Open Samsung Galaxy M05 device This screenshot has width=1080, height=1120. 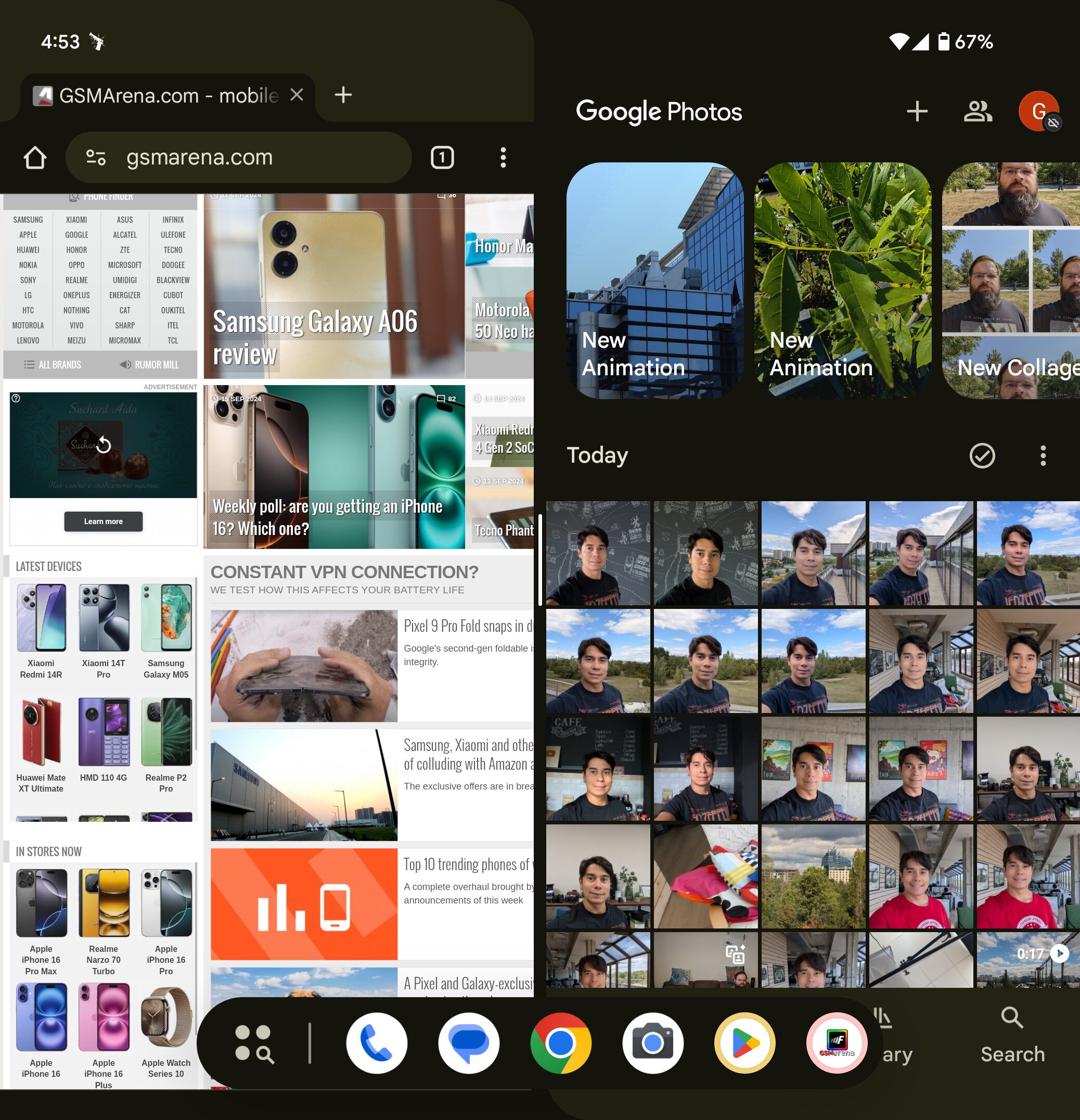click(x=166, y=631)
